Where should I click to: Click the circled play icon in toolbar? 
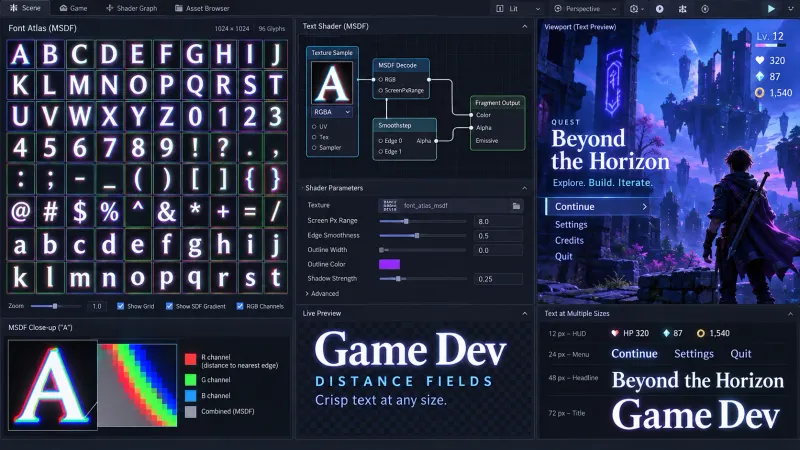tap(660, 9)
